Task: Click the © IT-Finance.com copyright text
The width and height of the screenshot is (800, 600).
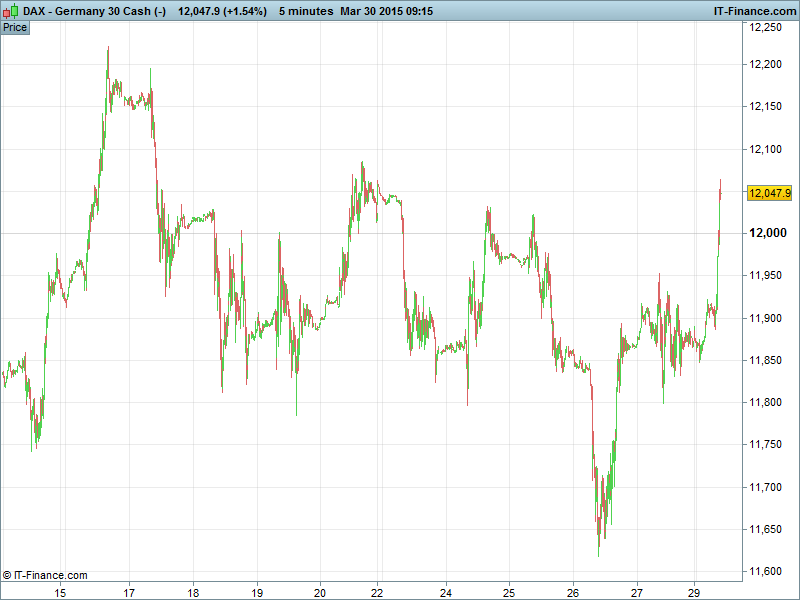Action: click(x=45, y=575)
